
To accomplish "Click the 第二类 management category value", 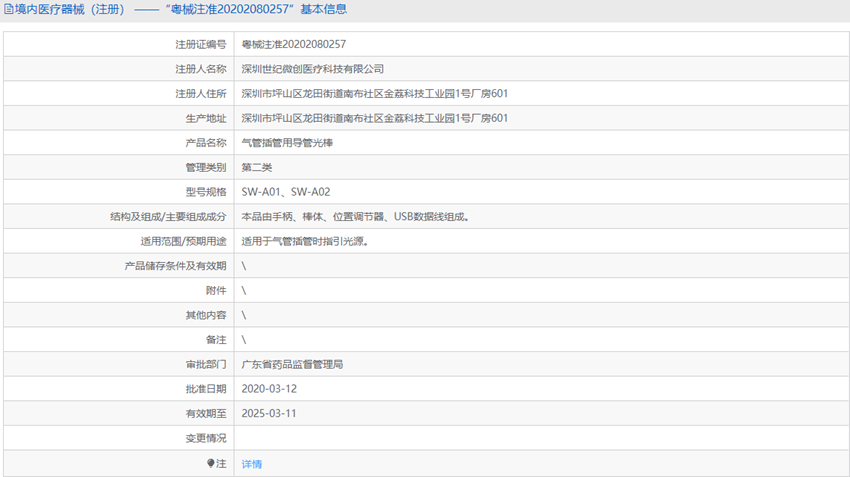I will pos(256,167).
